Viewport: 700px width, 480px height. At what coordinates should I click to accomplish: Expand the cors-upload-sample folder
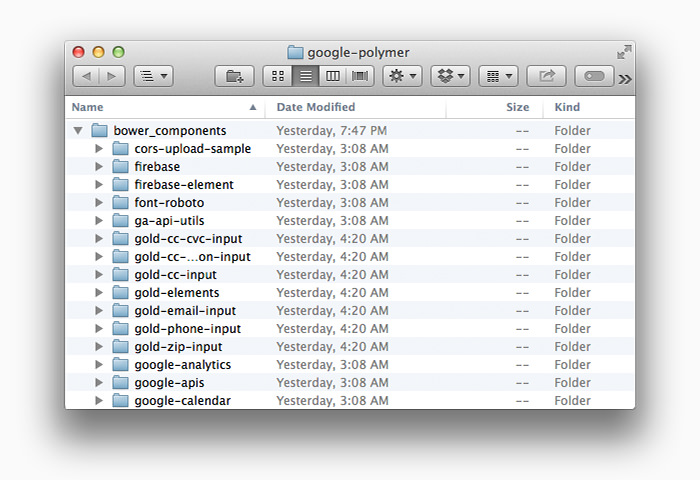point(99,149)
